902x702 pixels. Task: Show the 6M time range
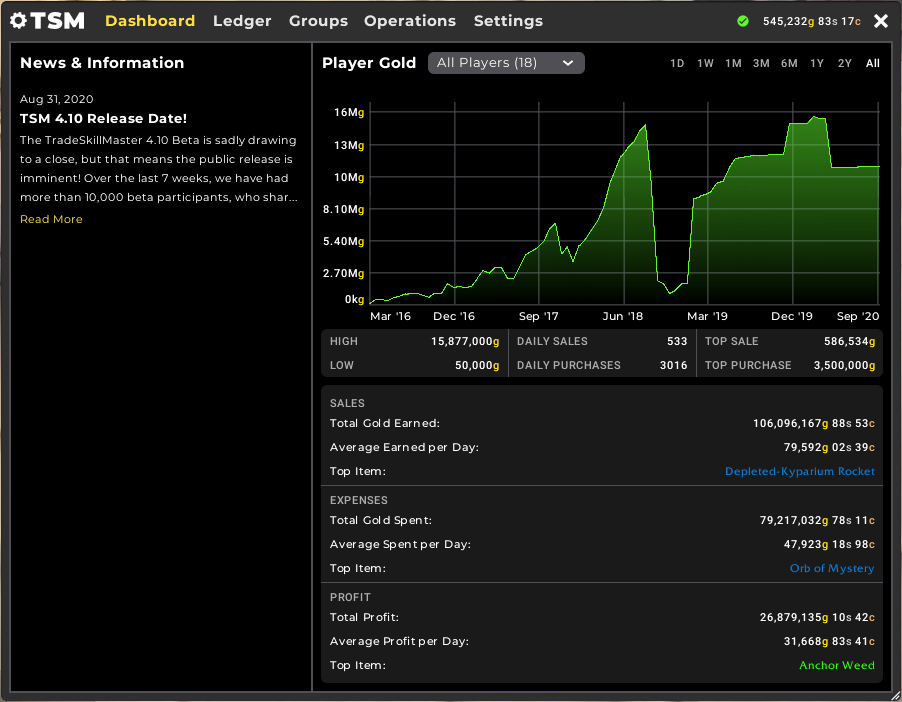[x=789, y=64]
